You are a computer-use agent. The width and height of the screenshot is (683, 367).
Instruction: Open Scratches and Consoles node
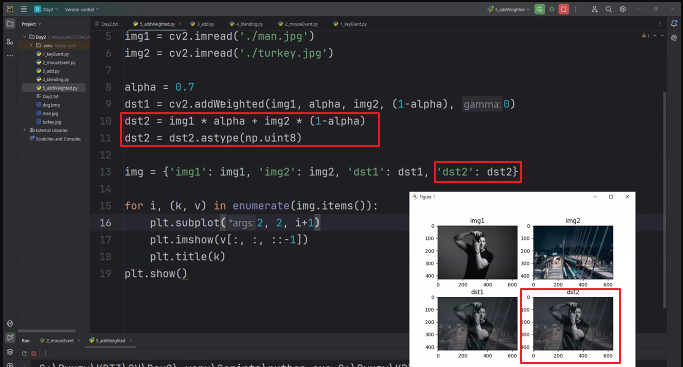(55, 139)
